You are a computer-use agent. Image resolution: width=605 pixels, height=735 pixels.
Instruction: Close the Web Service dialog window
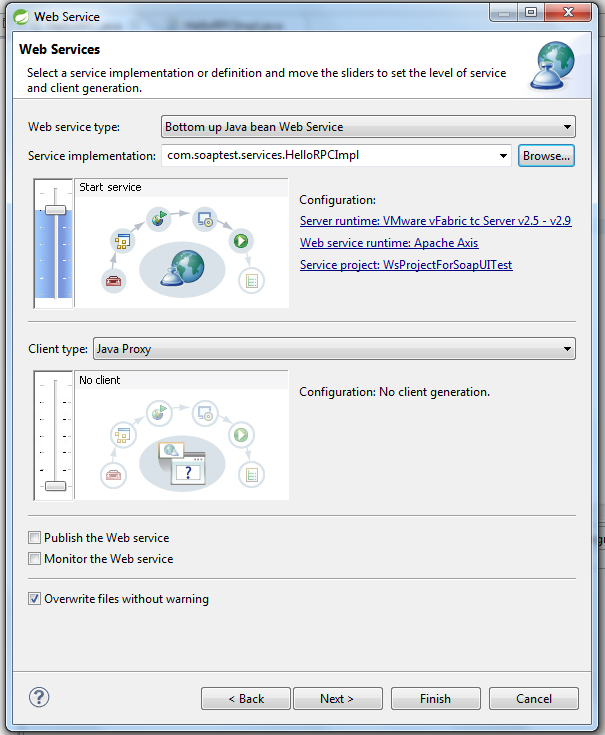click(568, 12)
